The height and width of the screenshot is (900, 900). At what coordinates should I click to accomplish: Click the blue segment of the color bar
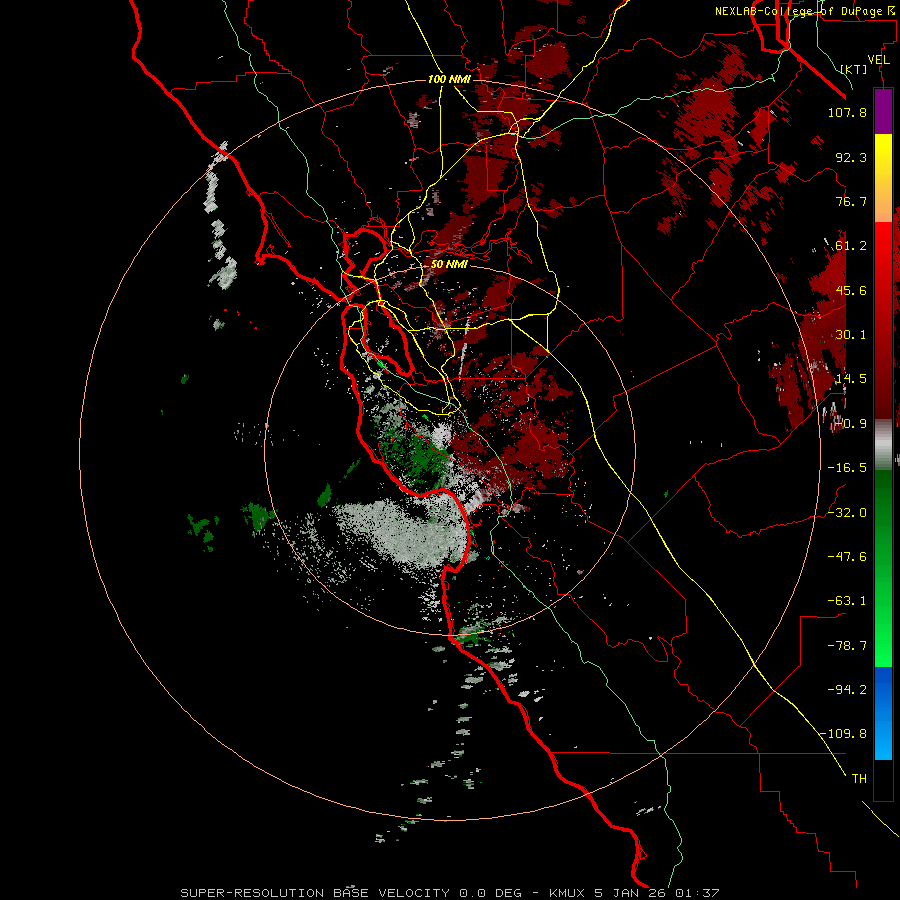click(x=883, y=713)
